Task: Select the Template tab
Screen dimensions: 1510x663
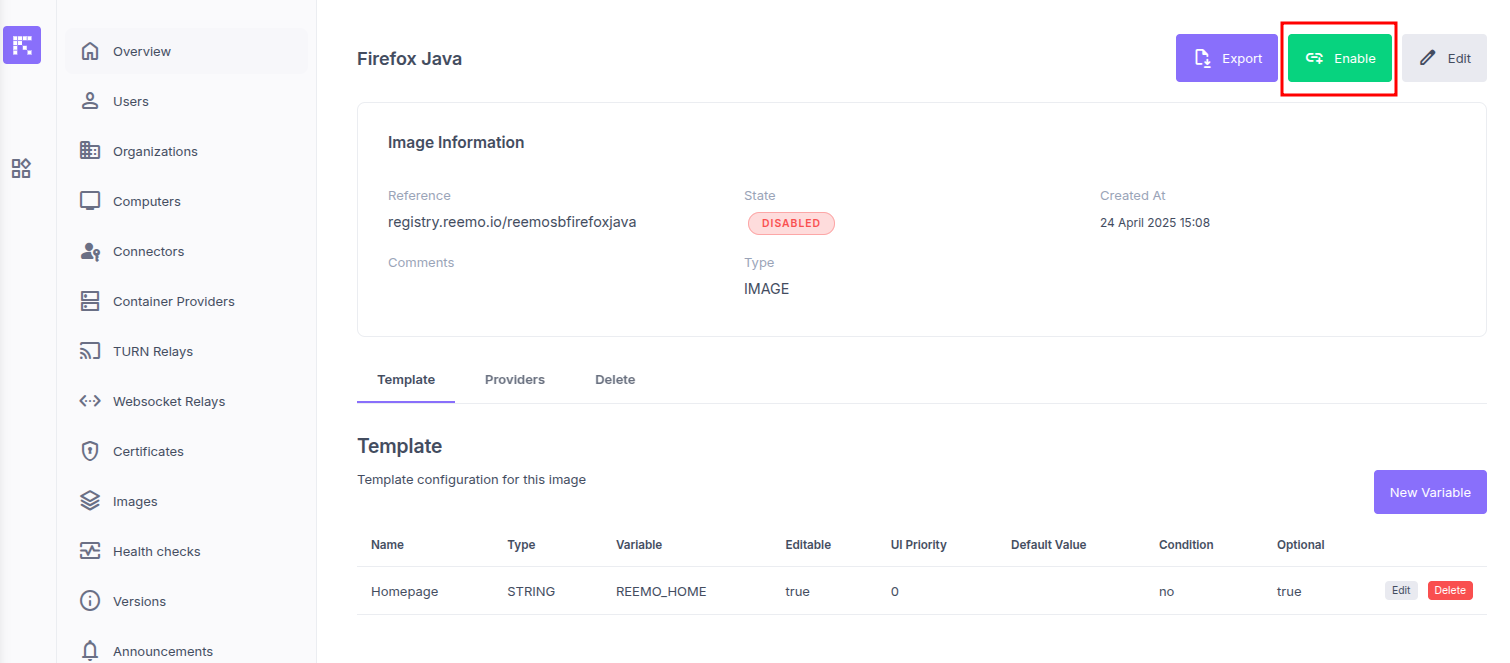Action: pos(406,380)
